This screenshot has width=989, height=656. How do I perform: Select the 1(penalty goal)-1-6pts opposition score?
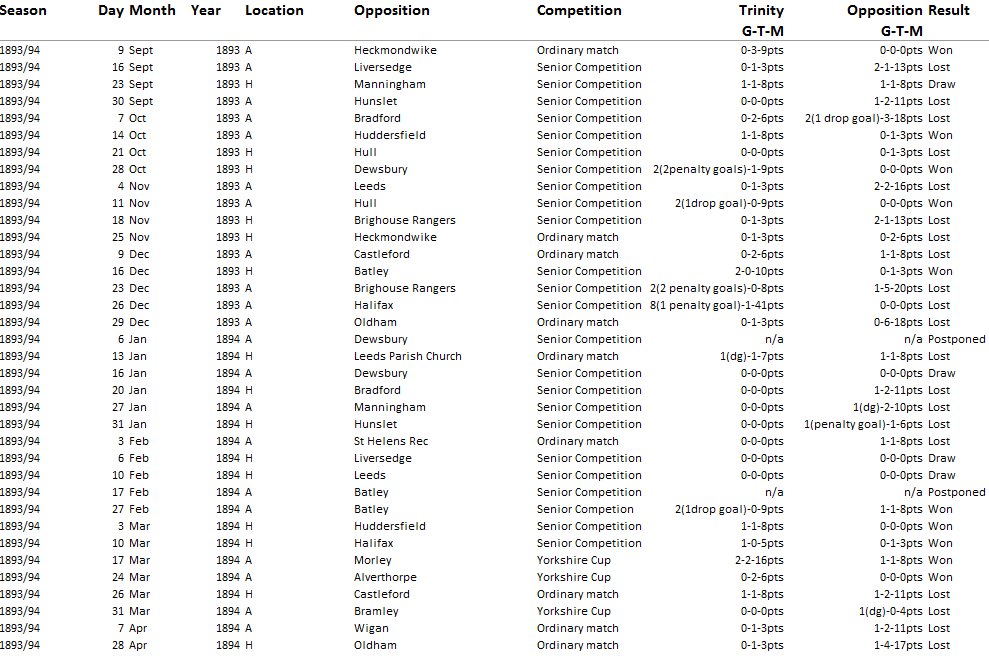click(863, 425)
